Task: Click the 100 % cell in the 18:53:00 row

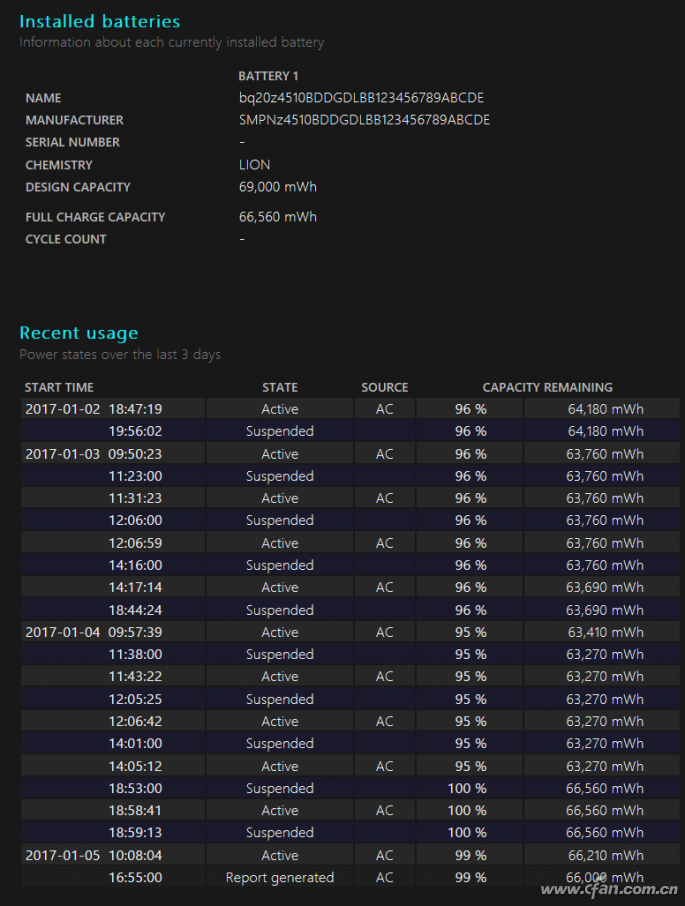Action: point(467,788)
